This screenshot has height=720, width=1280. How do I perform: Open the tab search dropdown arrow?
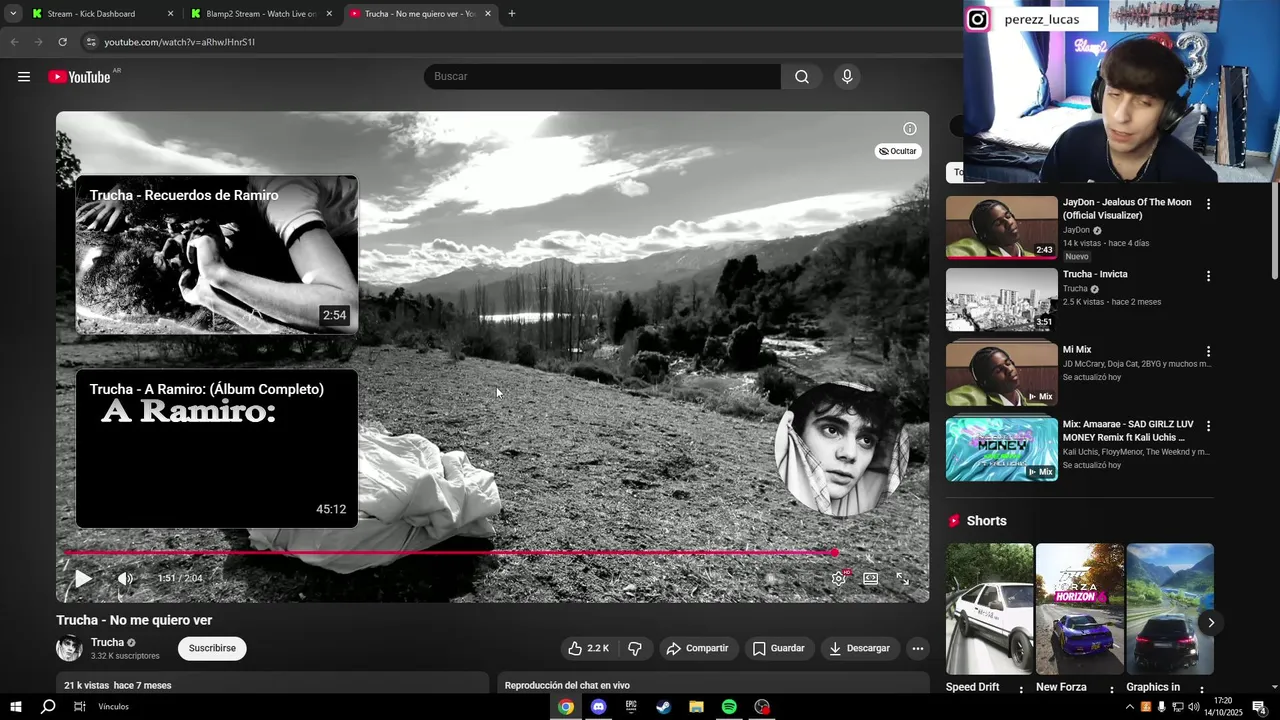pyautogui.click(x=13, y=14)
